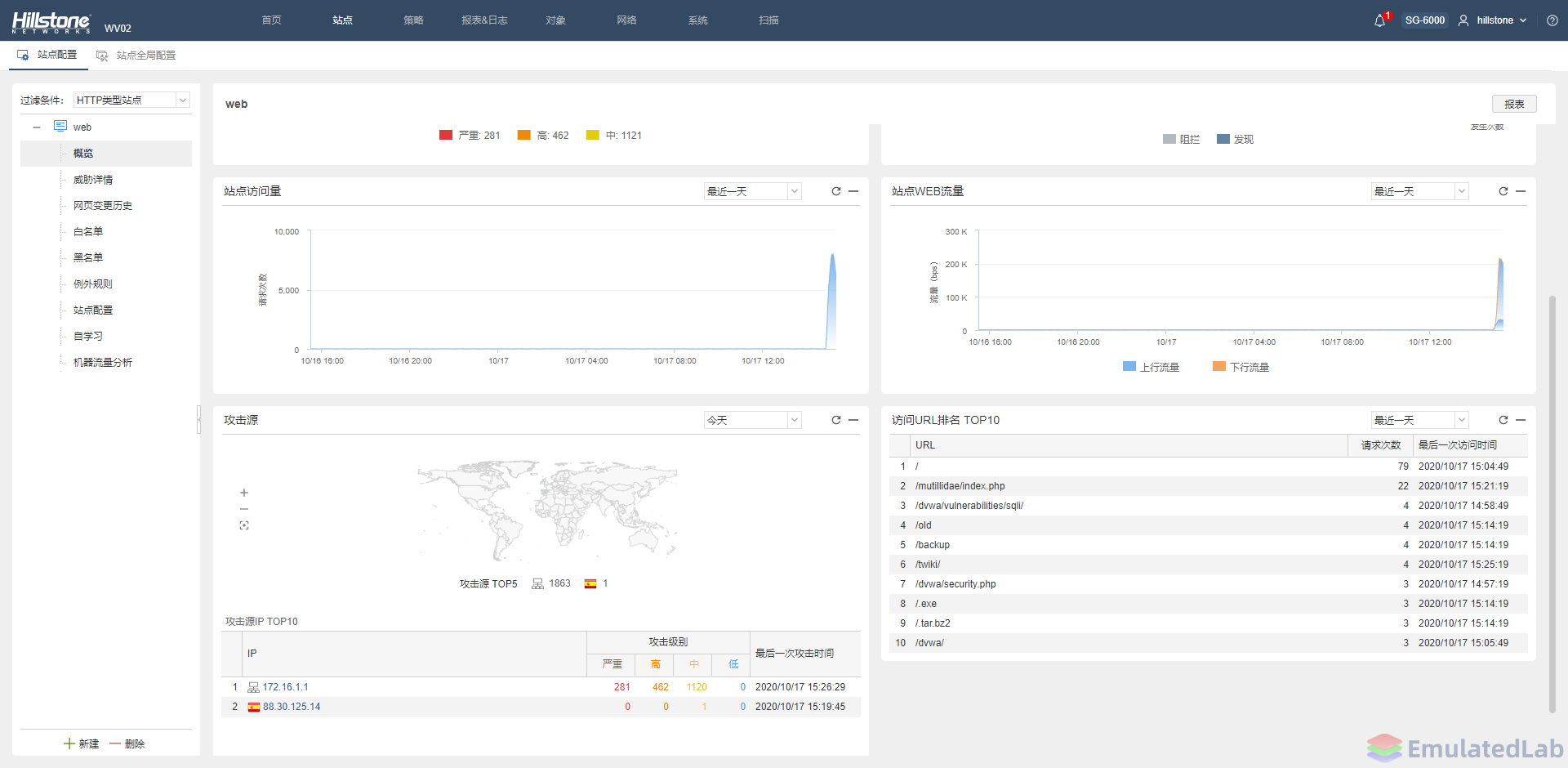Image resolution: width=1568 pixels, height=768 pixels.
Task: Click the plus icon for 新建
Action: [69, 743]
